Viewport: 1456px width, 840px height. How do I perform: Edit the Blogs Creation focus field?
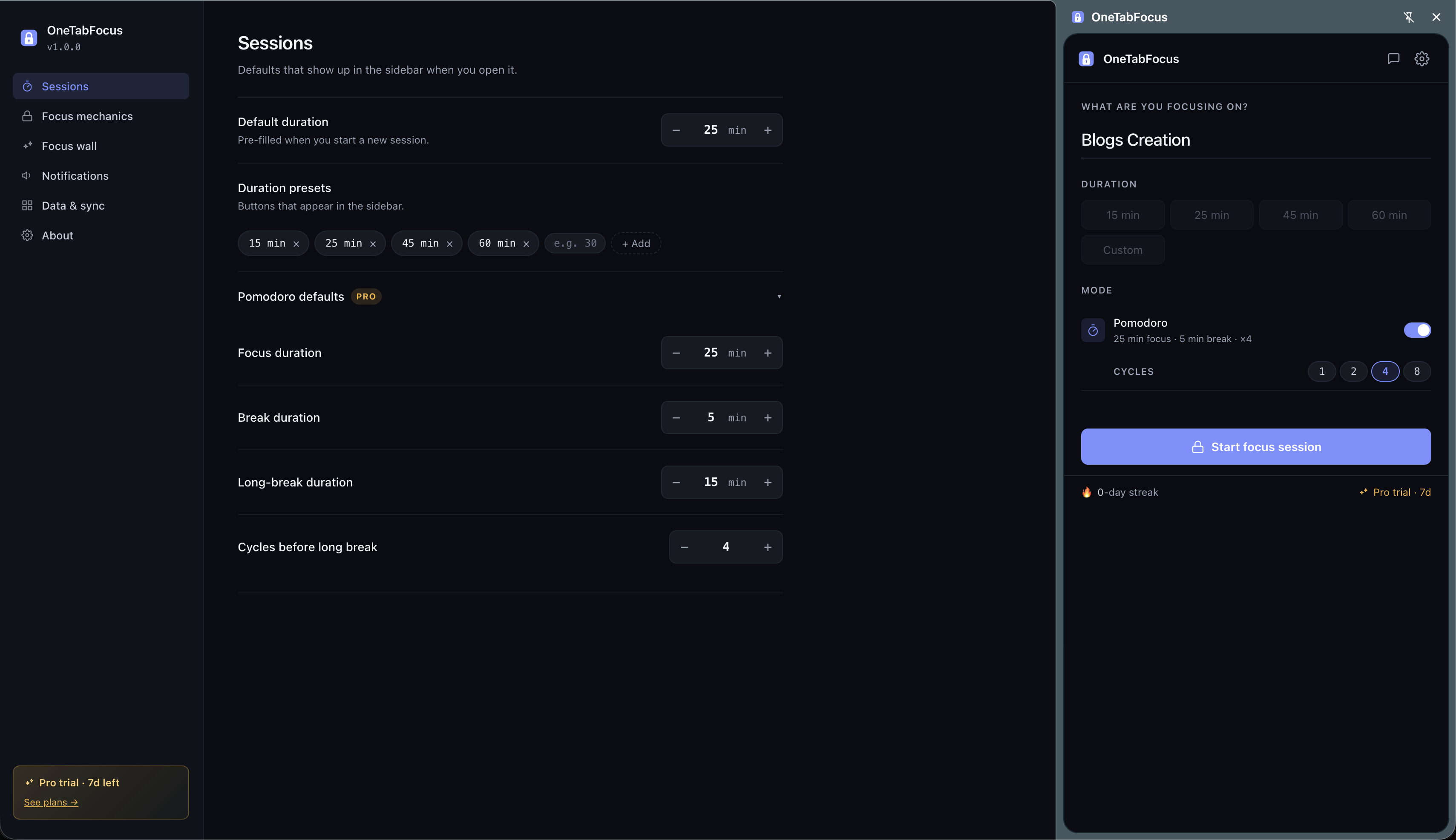[1256, 140]
